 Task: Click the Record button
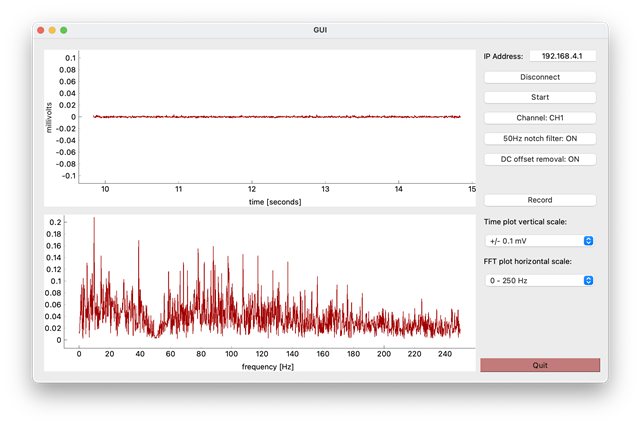[540, 200]
